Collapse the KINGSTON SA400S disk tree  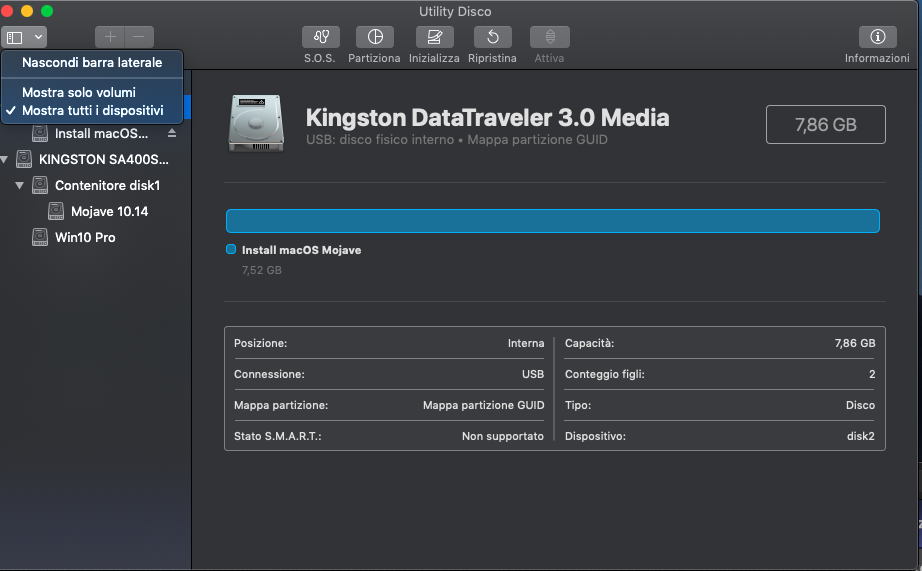click(x=5, y=159)
